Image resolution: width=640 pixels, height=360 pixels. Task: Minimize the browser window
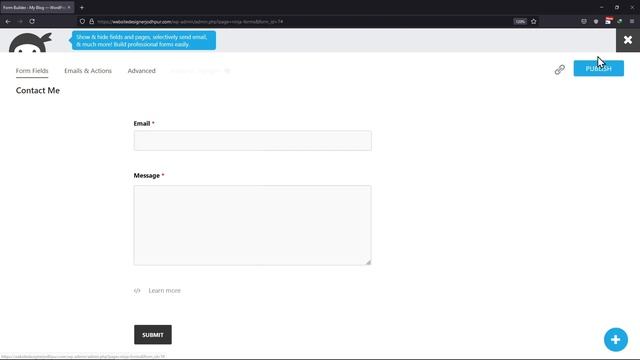602,7
